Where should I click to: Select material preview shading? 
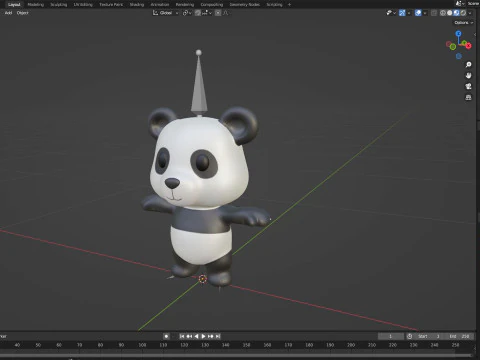tap(456, 13)
